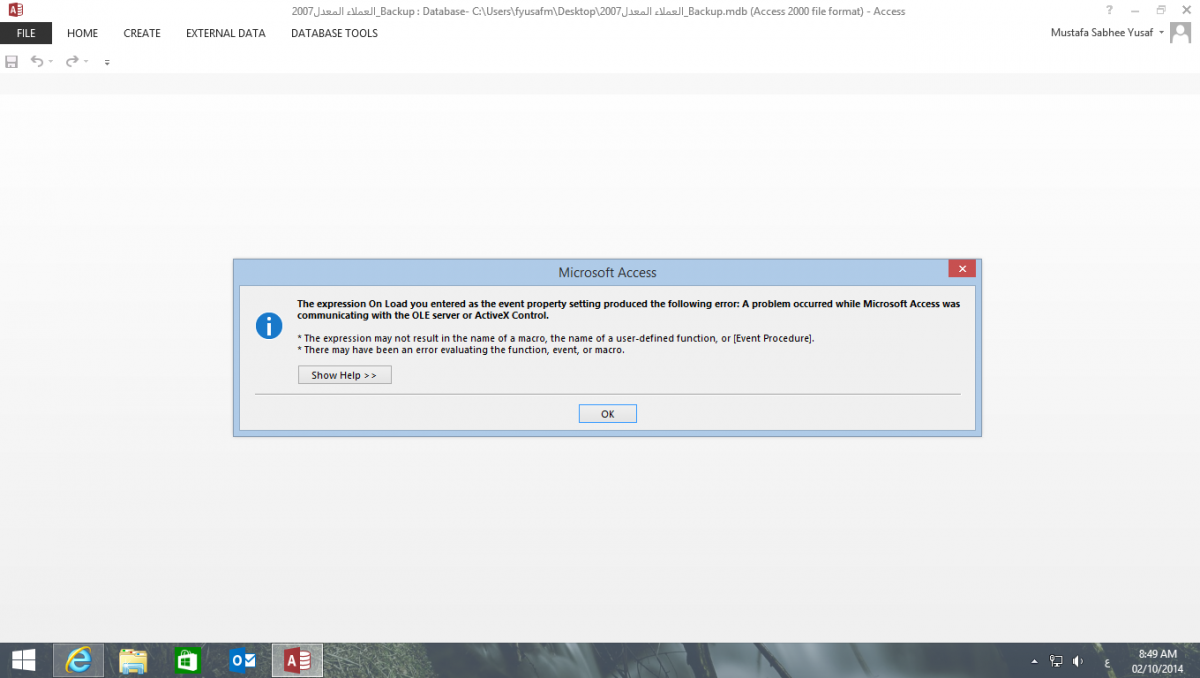
Task: Launch Internet Explorer from the taskbar
Action: [x=78, y=660]
